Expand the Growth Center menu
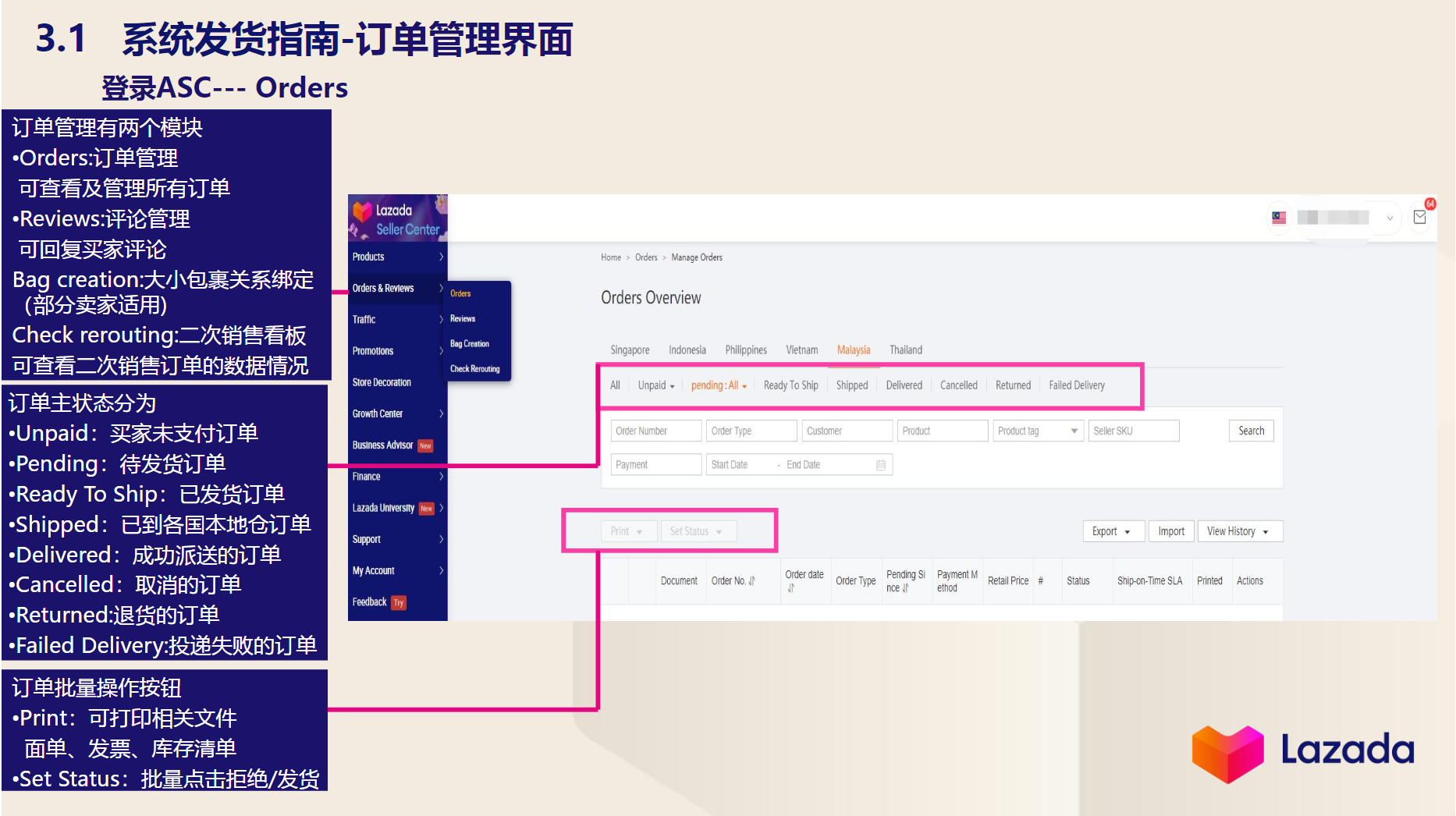Viewport: 1456px width, 816px height. tap(398, 413)
